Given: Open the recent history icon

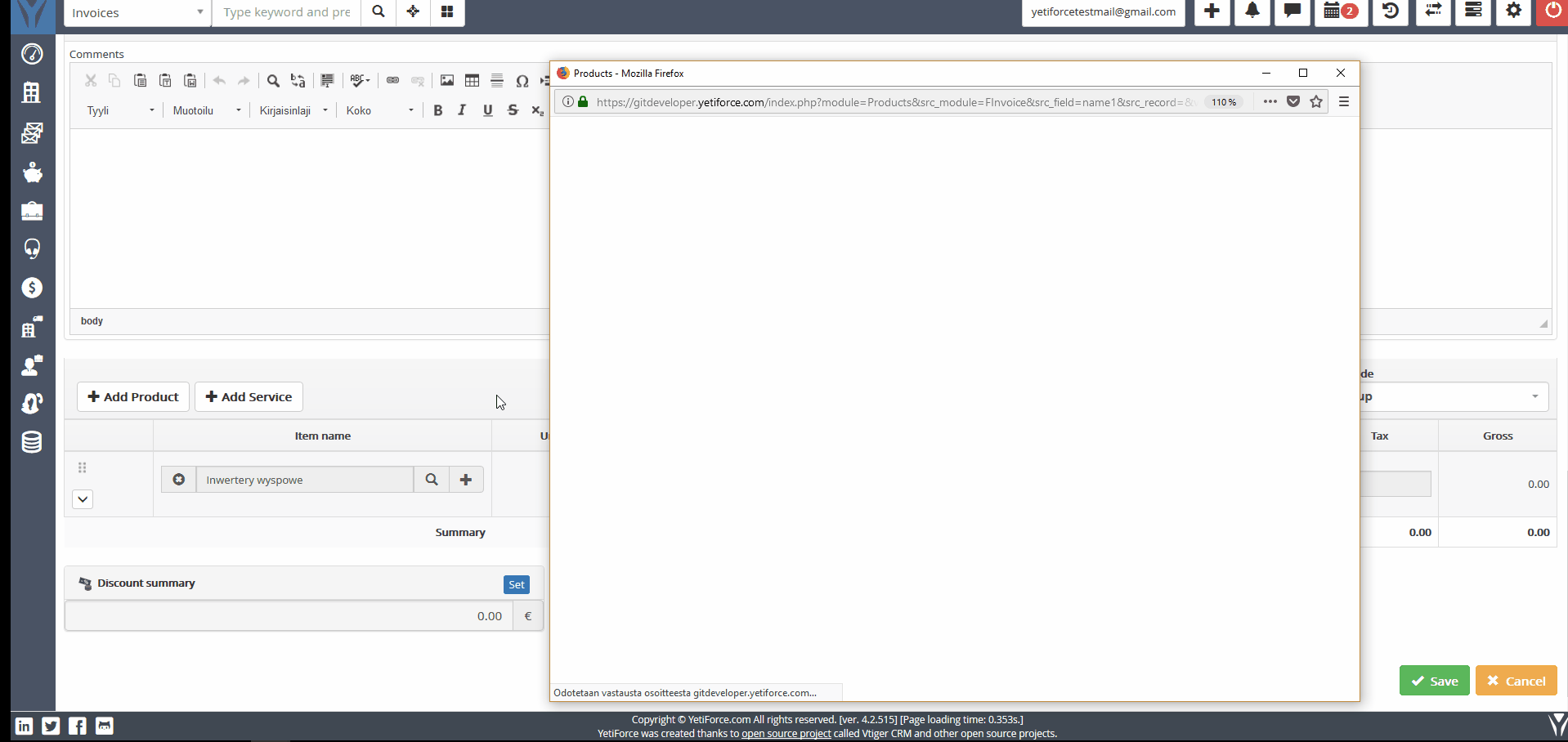Looking at the screenshot, I should (1390, 12).
